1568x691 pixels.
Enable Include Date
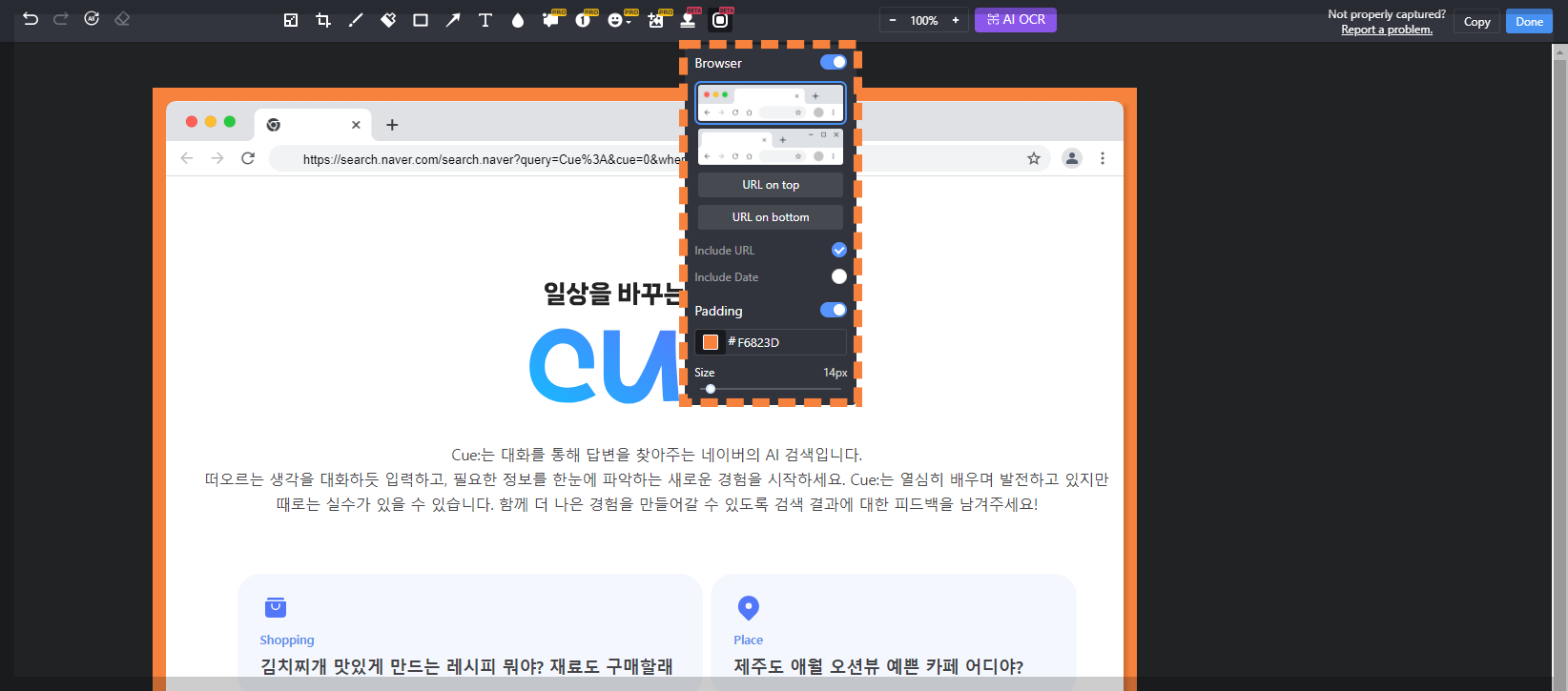pos(839,276)
